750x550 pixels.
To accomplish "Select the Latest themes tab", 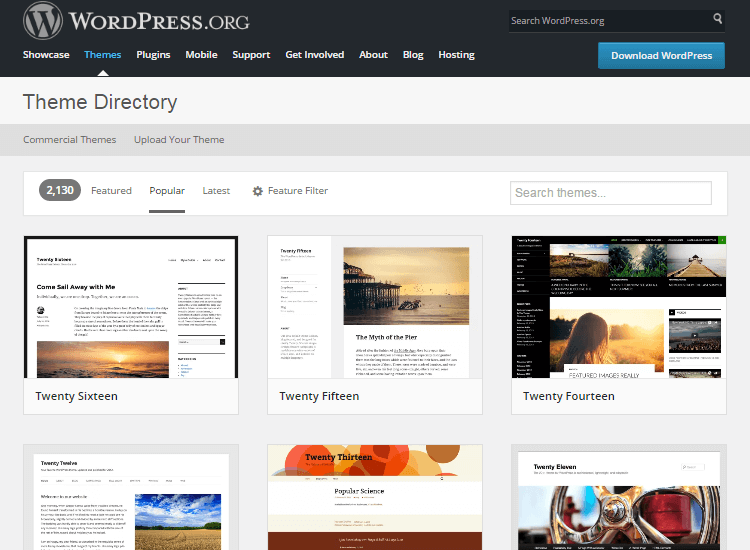I will click(216, 191).
